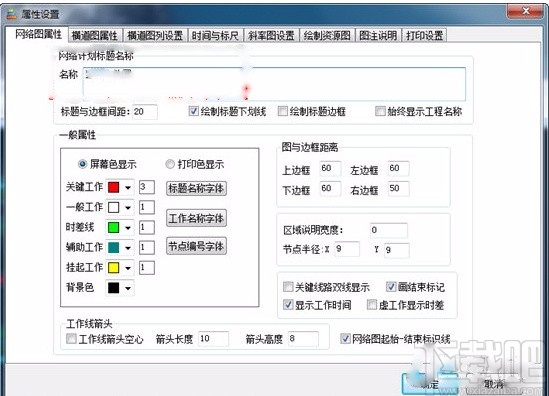Screen dimensions: 549x396
Task: Enable the 绘制标题边框 checkbox
Action: point(283,111)
